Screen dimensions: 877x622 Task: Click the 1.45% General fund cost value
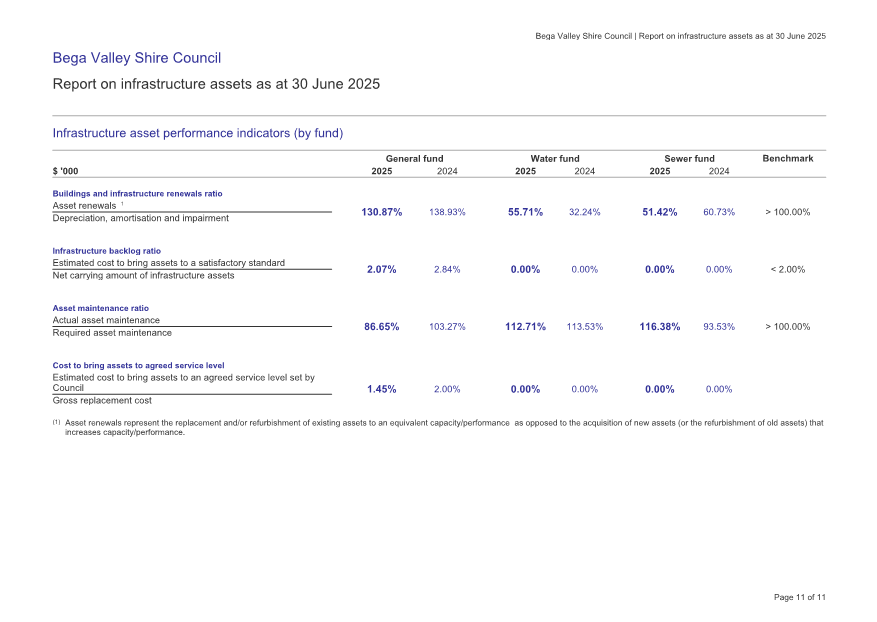click(x=381, y=389)
